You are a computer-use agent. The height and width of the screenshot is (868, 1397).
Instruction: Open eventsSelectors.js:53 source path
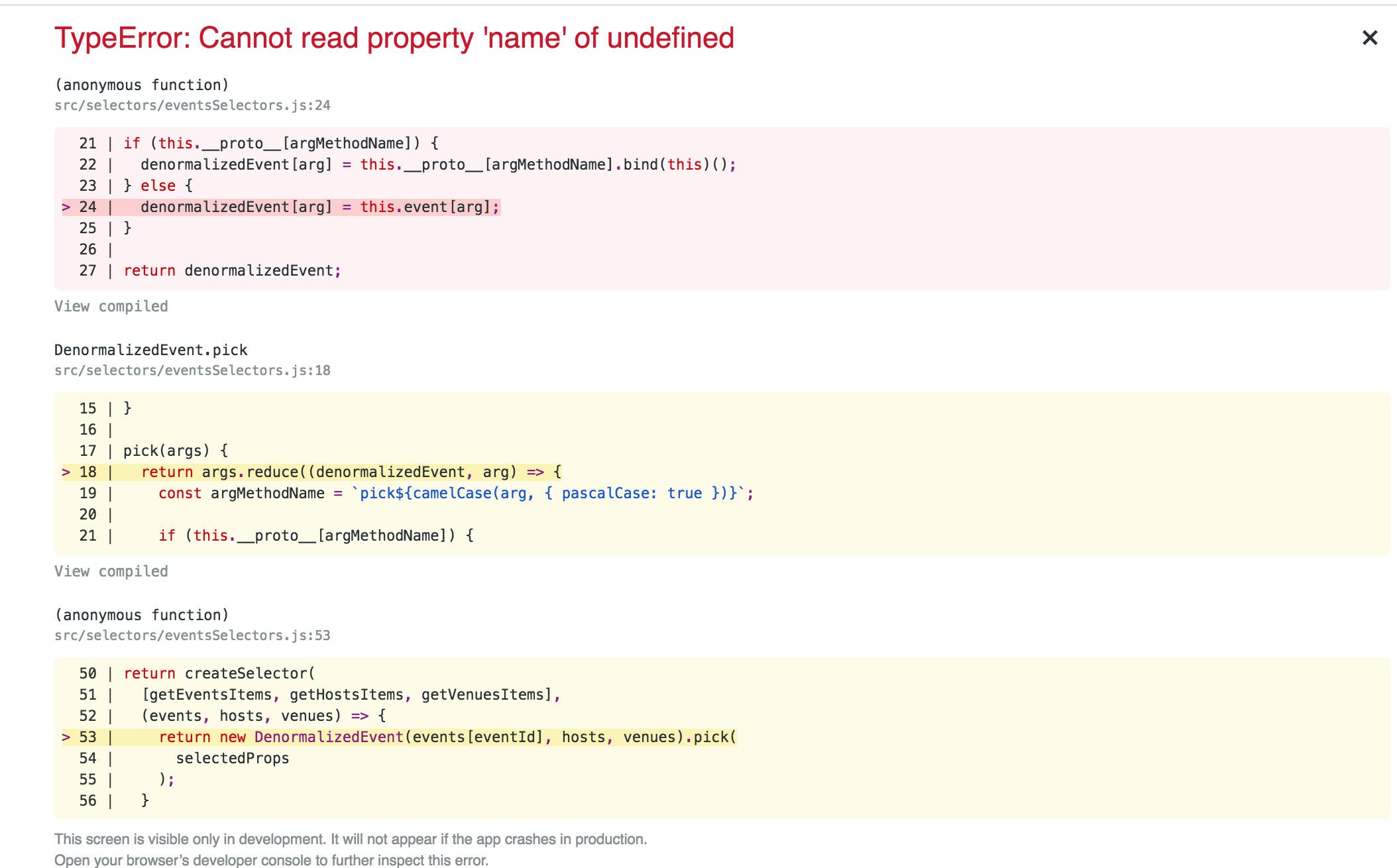(192, 635)
